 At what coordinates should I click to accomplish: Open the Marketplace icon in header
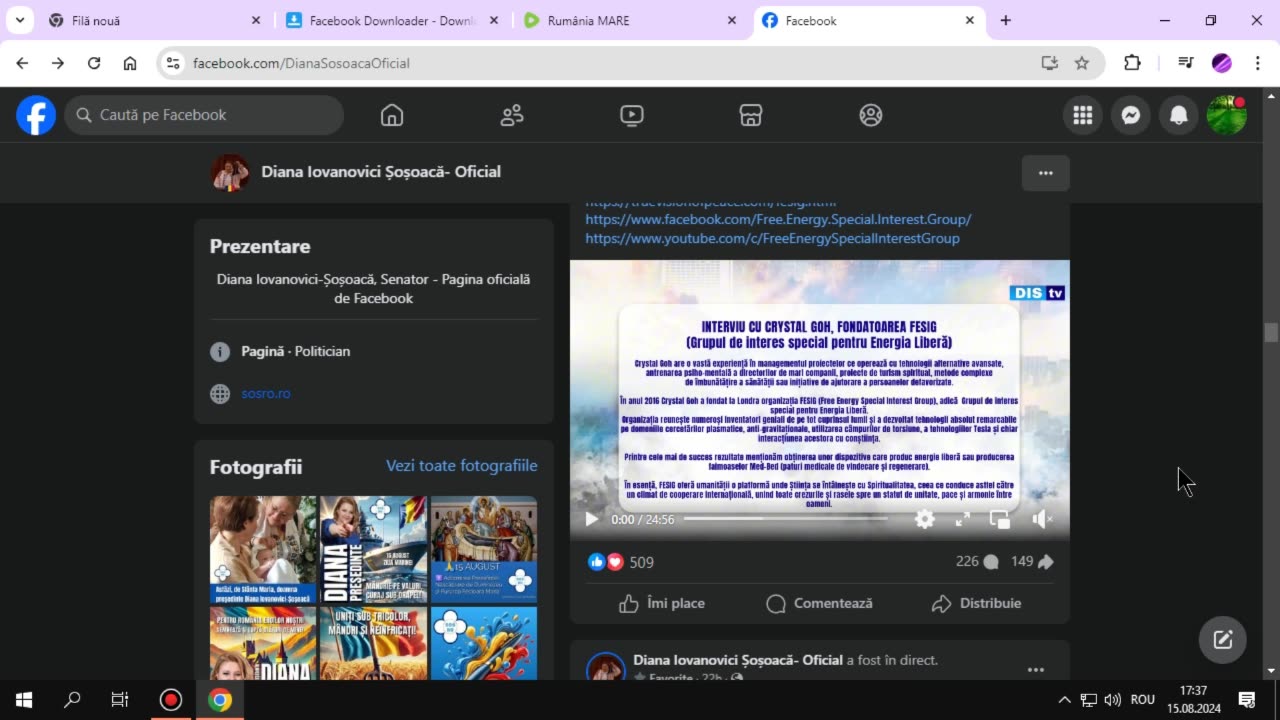coord(751,115)
